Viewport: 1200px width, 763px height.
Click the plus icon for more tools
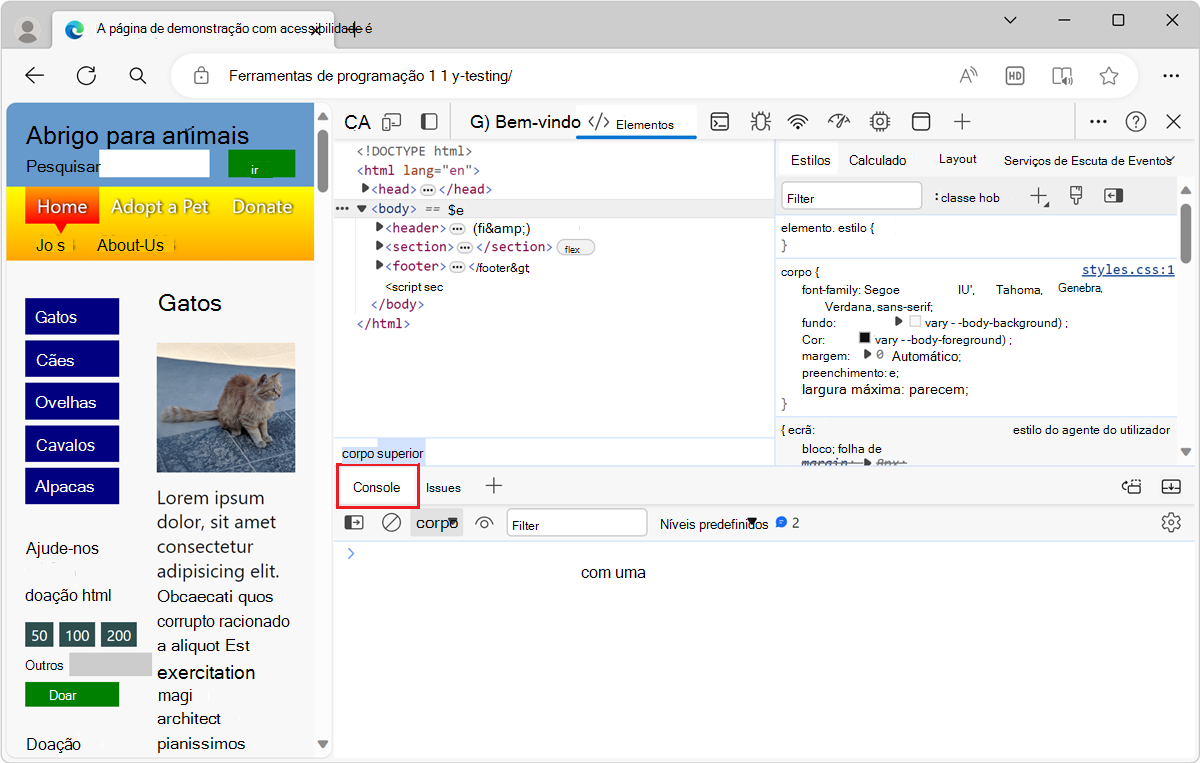click(962, 122)
